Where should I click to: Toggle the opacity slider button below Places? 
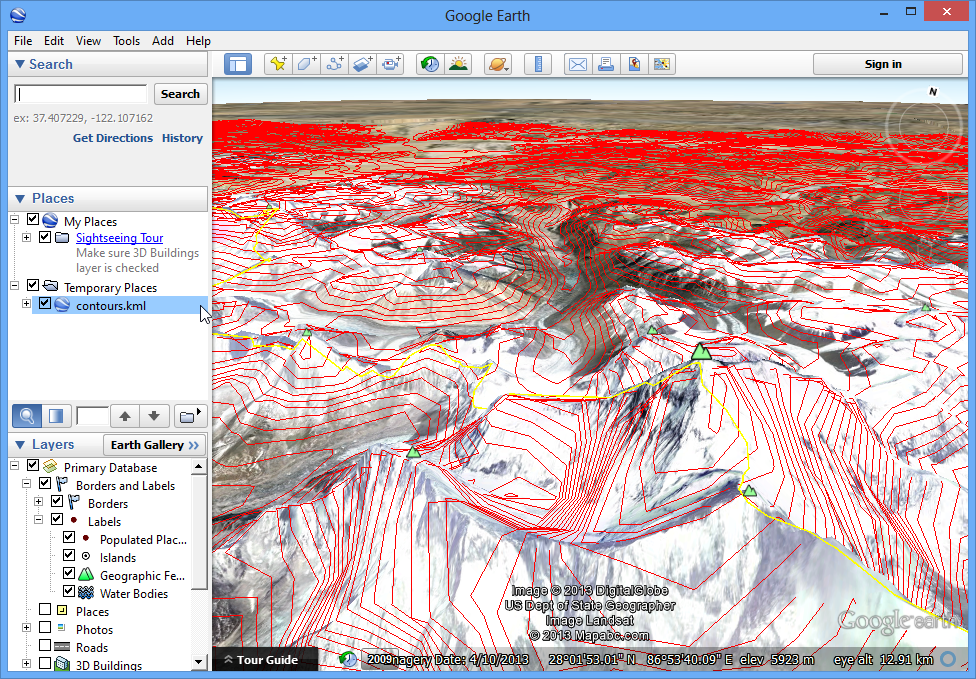(x=56, y=416)
